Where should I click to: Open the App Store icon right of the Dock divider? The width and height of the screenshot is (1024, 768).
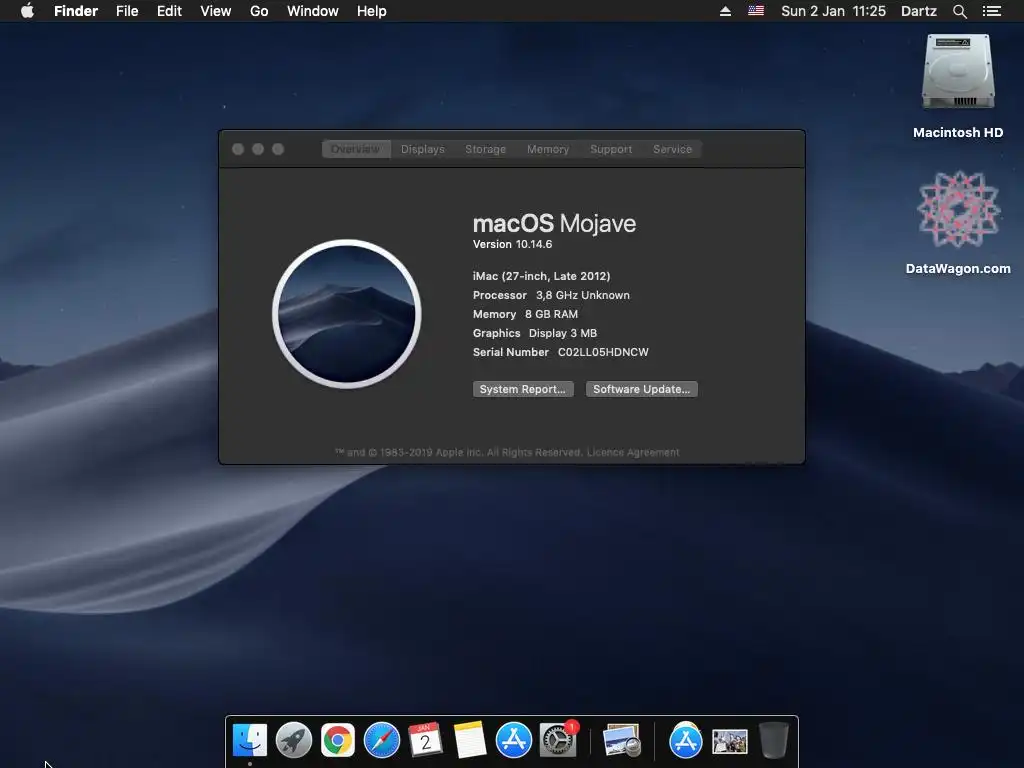click(x=686, y=741)
